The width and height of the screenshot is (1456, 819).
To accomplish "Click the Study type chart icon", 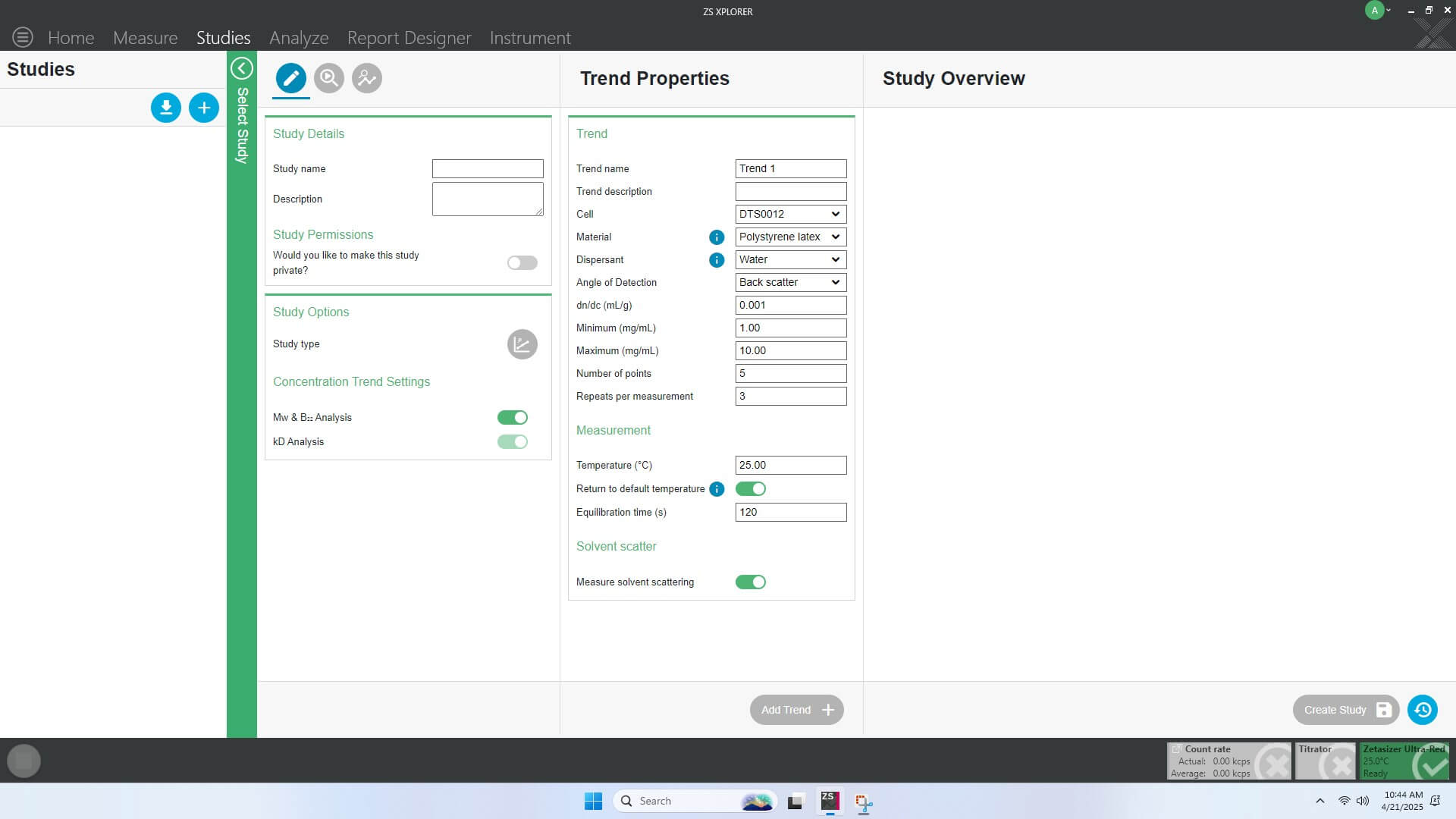I will tap(522, 344).
